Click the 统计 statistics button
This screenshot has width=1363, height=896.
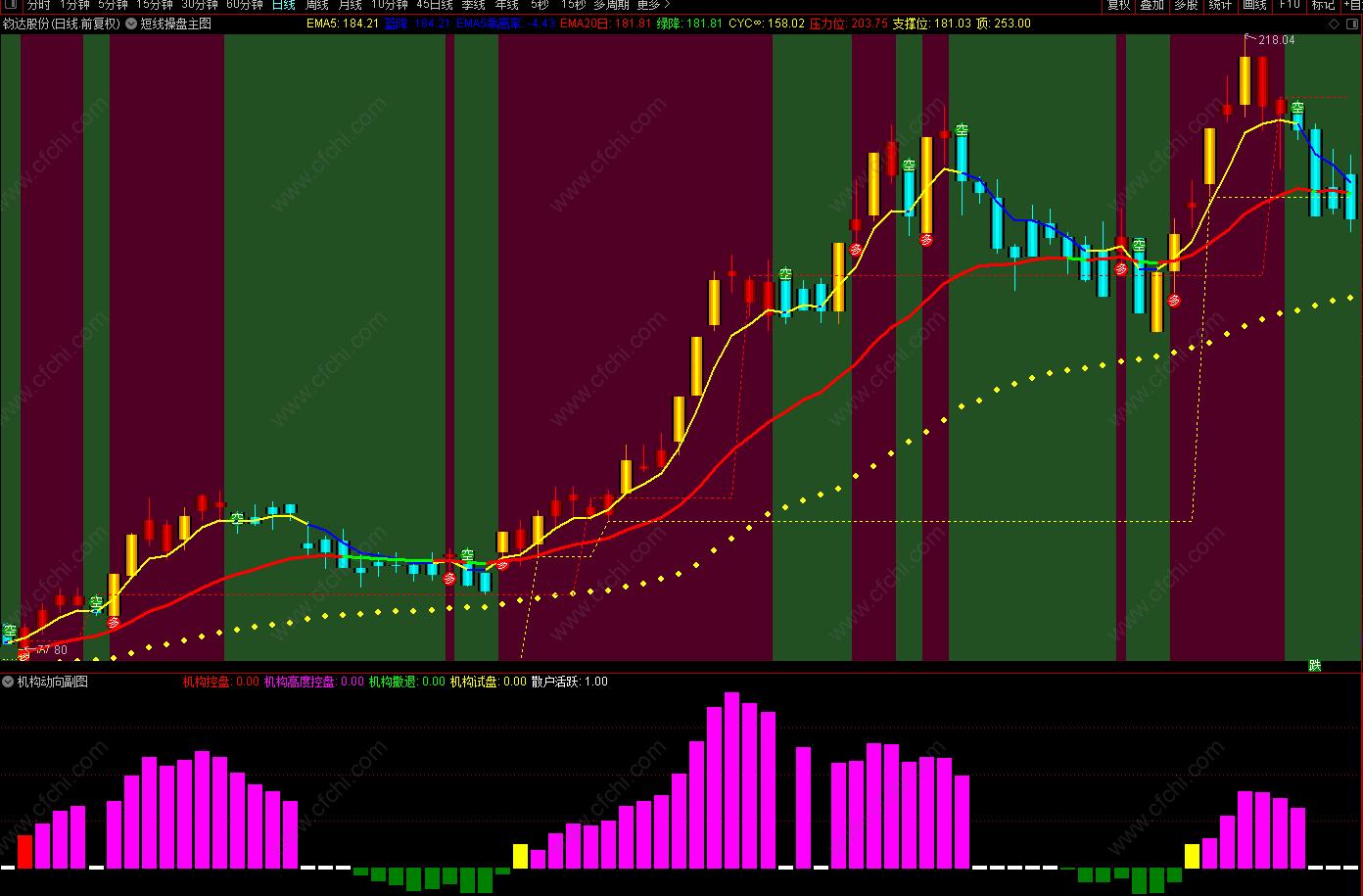point(1220,5)
